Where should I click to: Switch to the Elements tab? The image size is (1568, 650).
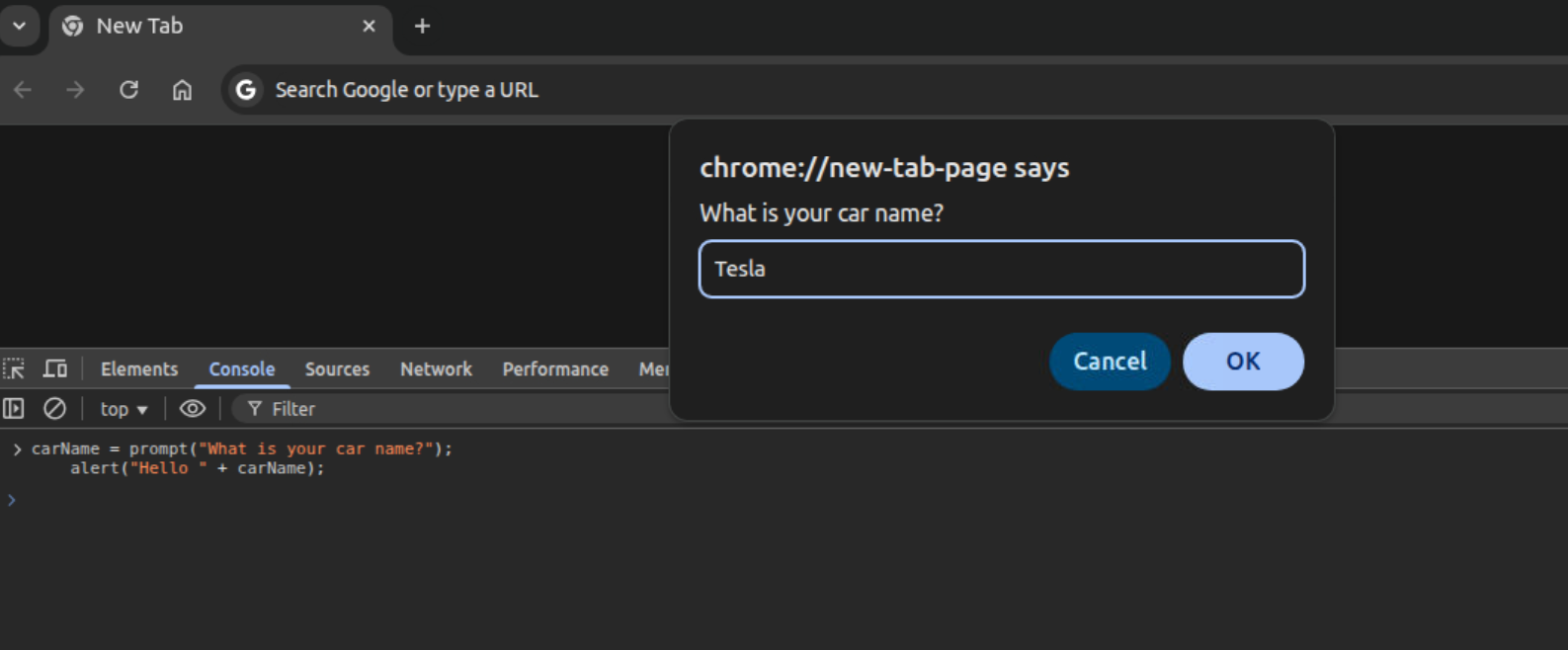tap(139, 368)
